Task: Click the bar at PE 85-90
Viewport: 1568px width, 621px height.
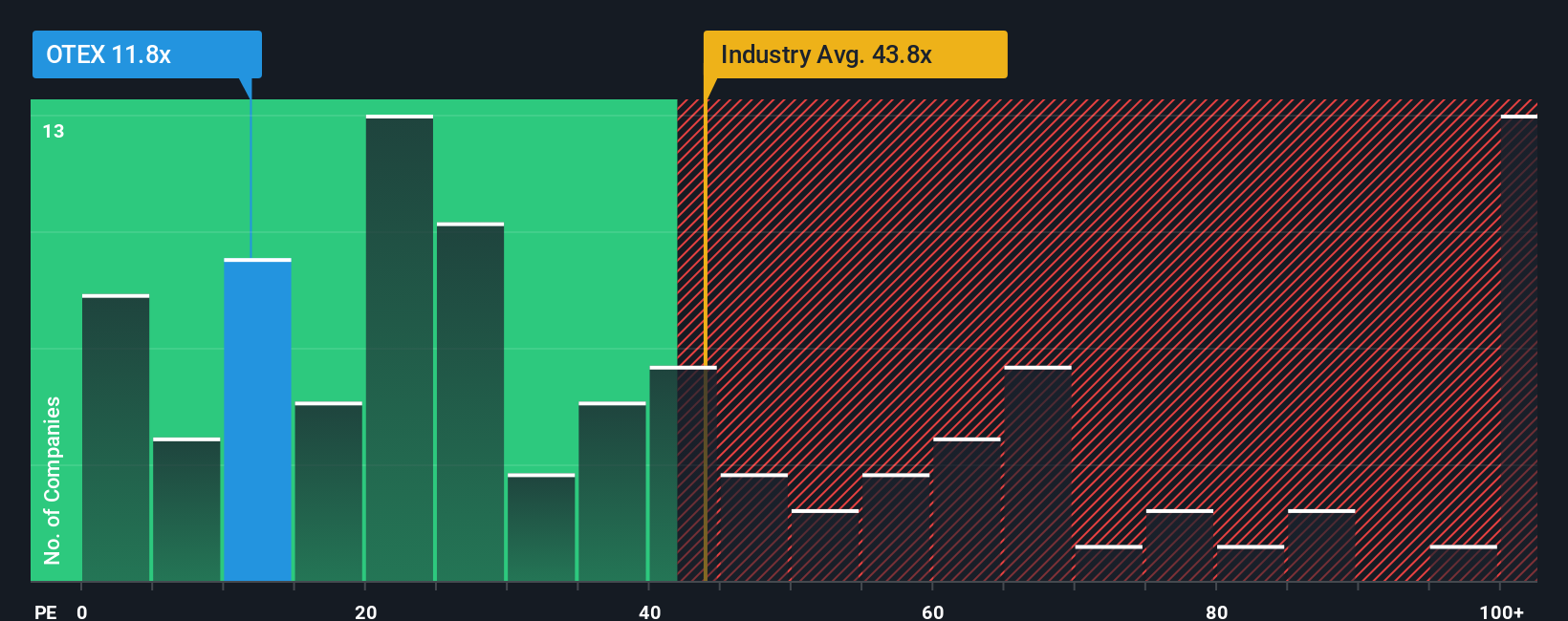Action: 1321,545
